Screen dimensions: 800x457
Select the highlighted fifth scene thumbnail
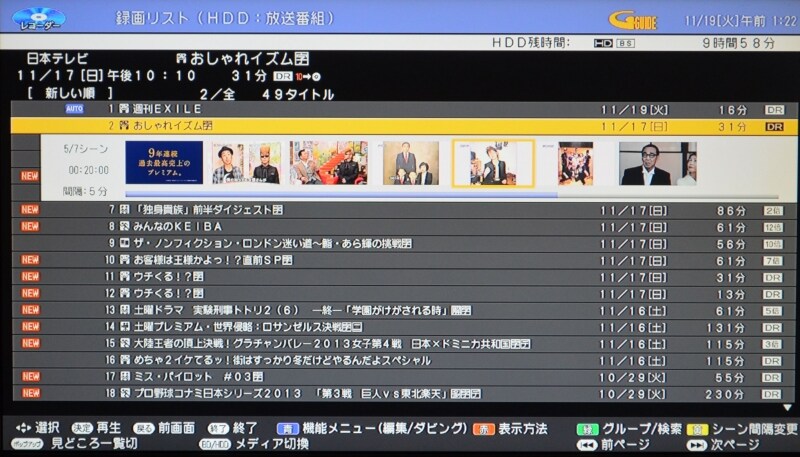[x=493, y=163]
